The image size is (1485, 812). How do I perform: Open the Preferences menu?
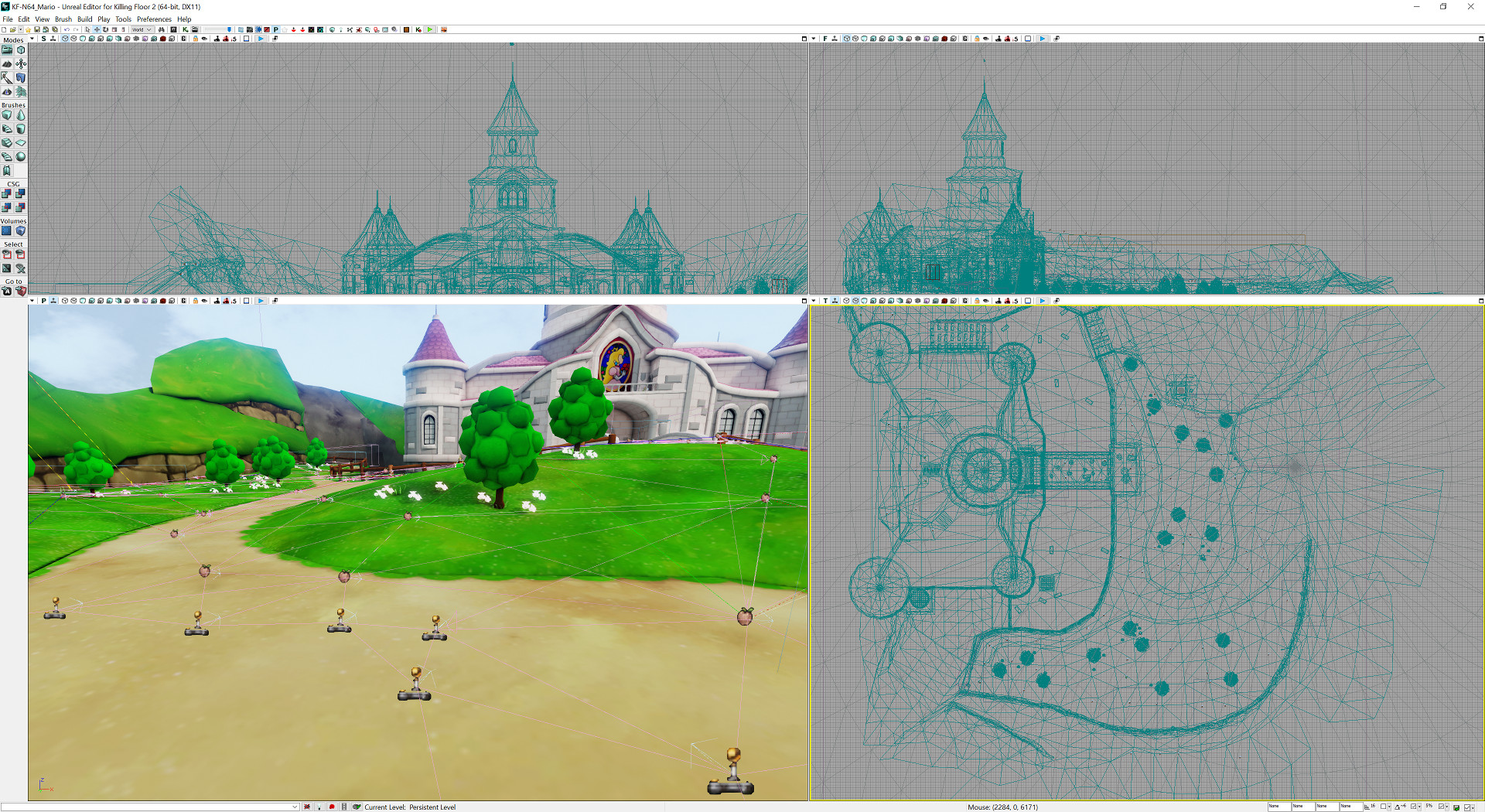click(155, 19)
